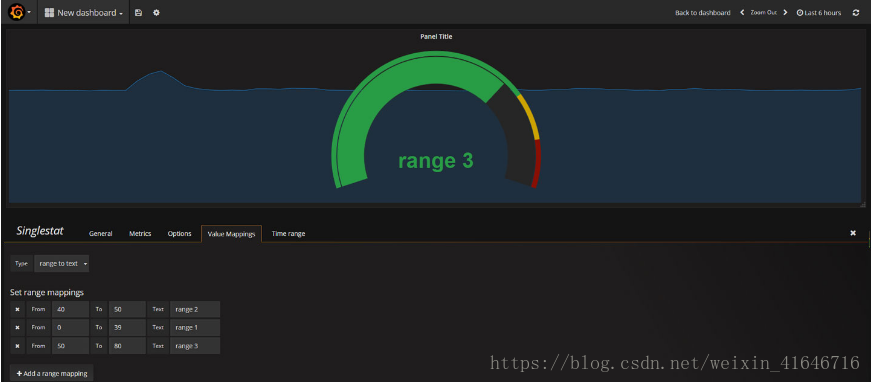Close the panel editor with X
Viewport: 871px width, 383px height.
coord(853,233)
